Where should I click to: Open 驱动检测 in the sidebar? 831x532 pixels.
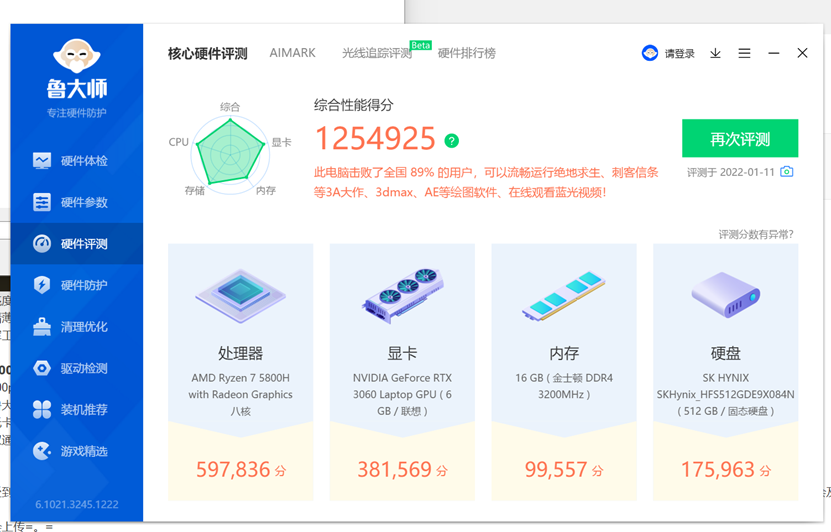coord(77,368)
